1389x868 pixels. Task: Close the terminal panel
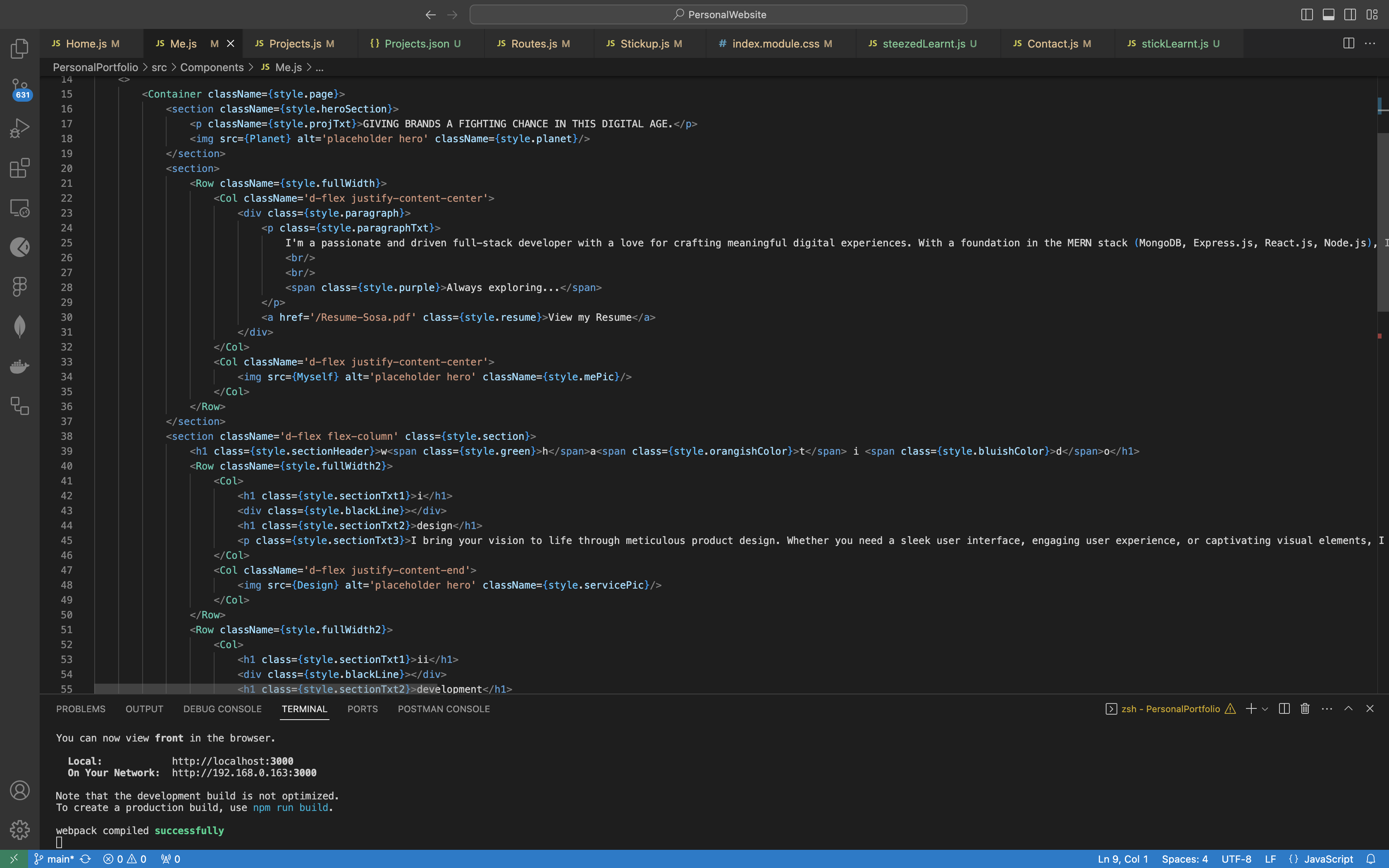[1370, 709]
